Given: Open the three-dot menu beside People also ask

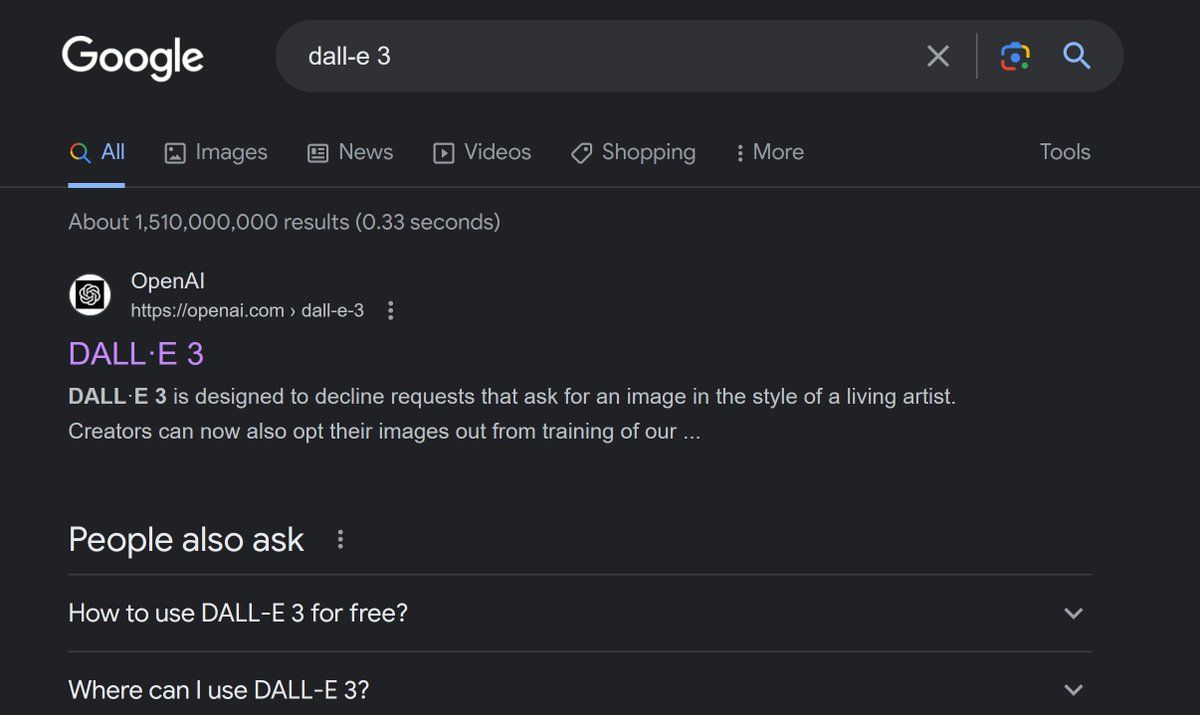Looking at the screenshot, I should click(340, 540).
